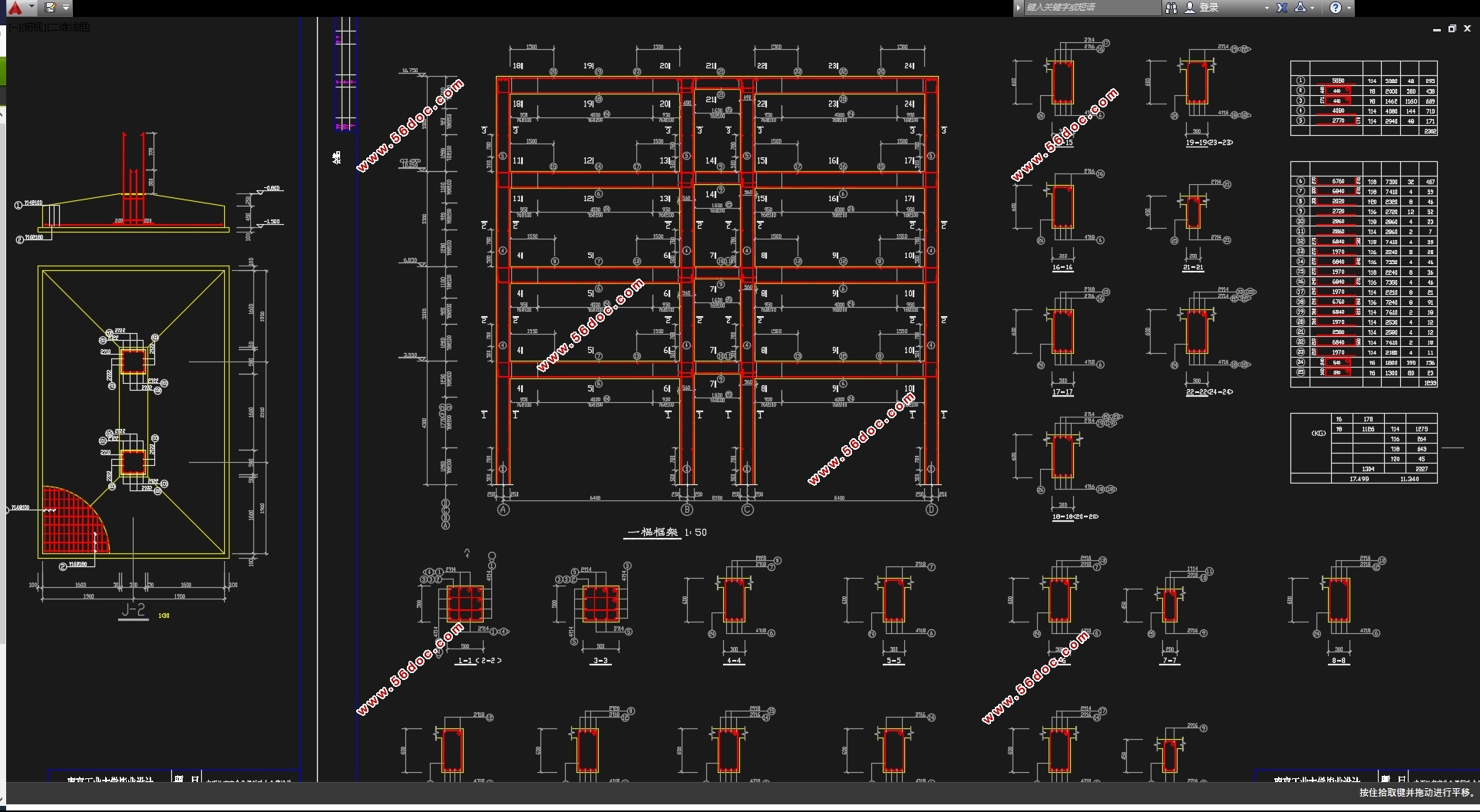Expand the Help dropdown arrow

click(x=1349, y=8)
